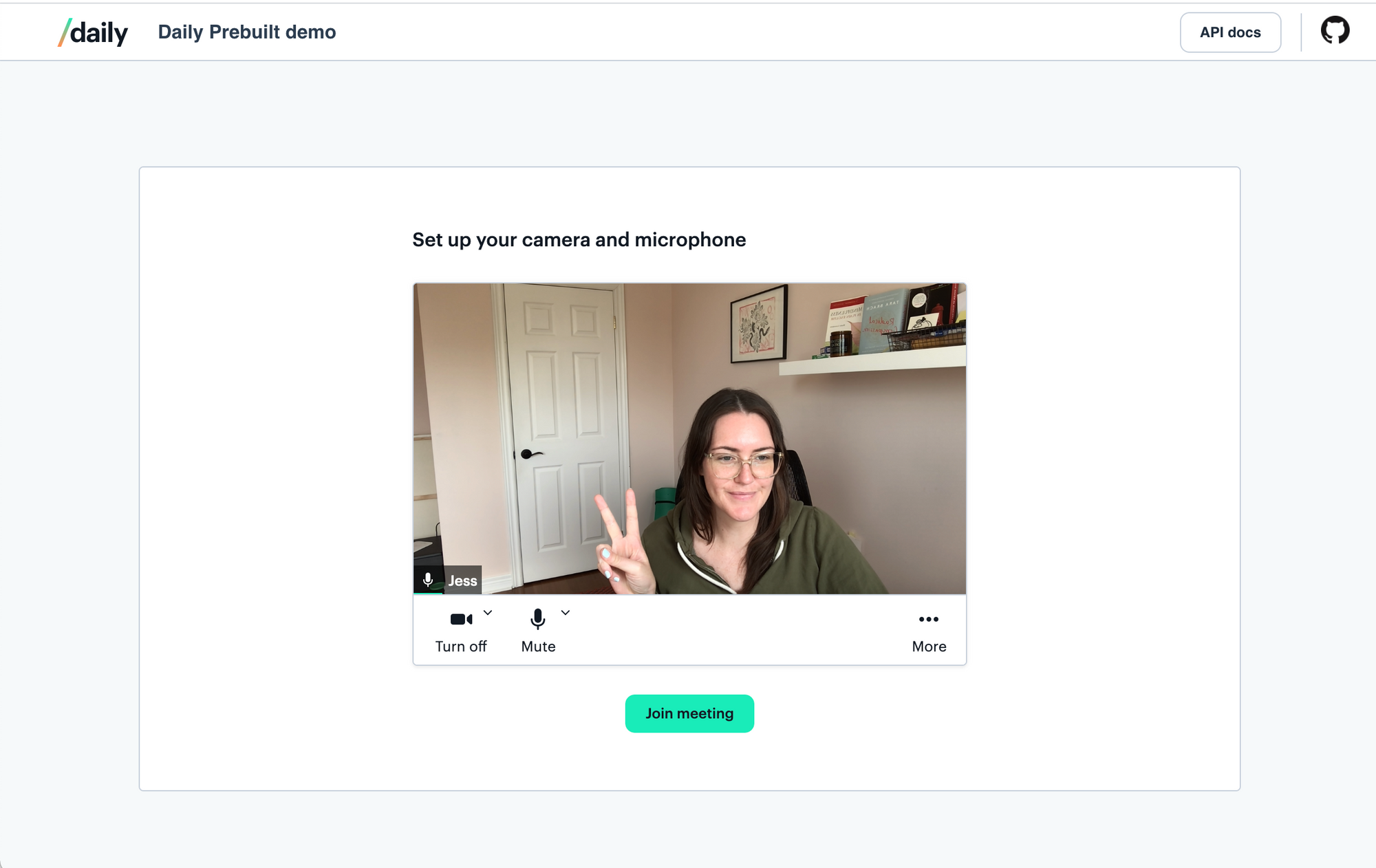Click the Daily Prebuilt demo title

[246, 32]
